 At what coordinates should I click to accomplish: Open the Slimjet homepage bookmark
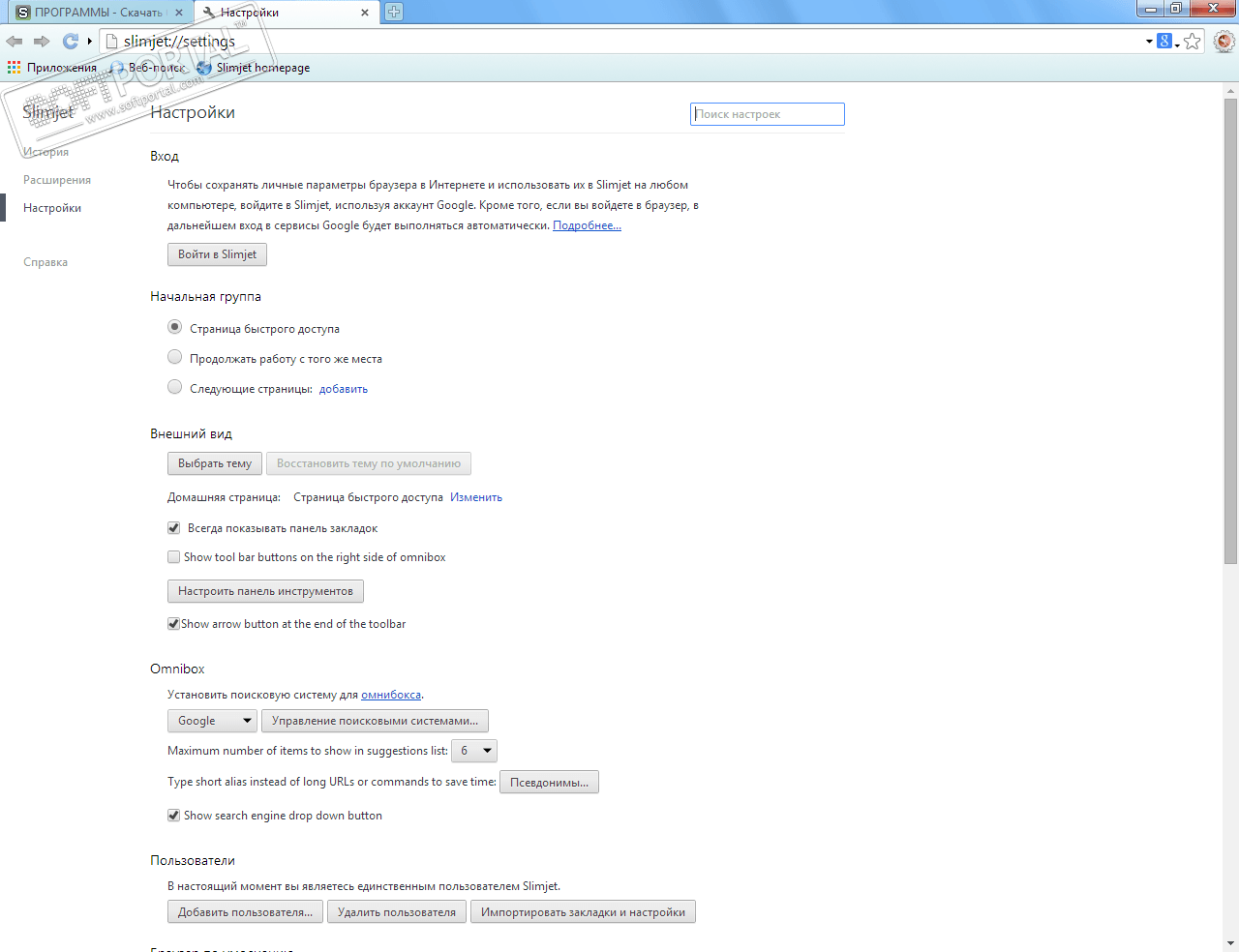(x=253, y=68)
